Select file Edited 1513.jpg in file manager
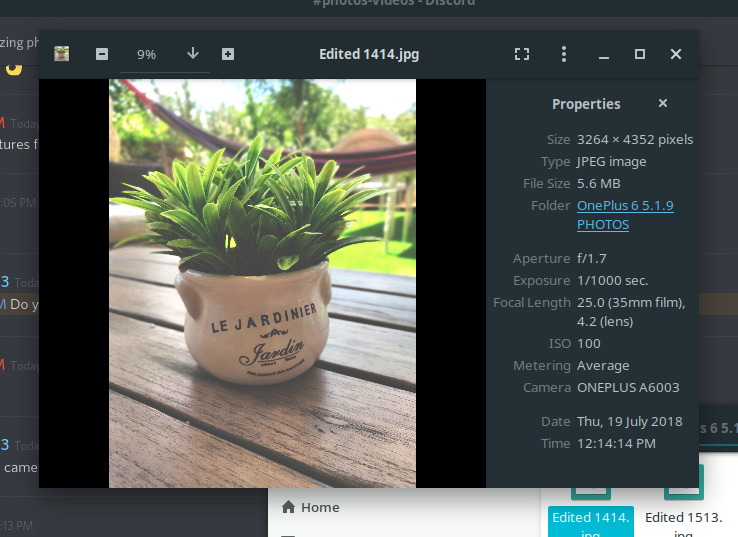This screenshot has height=537, width=738. tap(683, 521)
